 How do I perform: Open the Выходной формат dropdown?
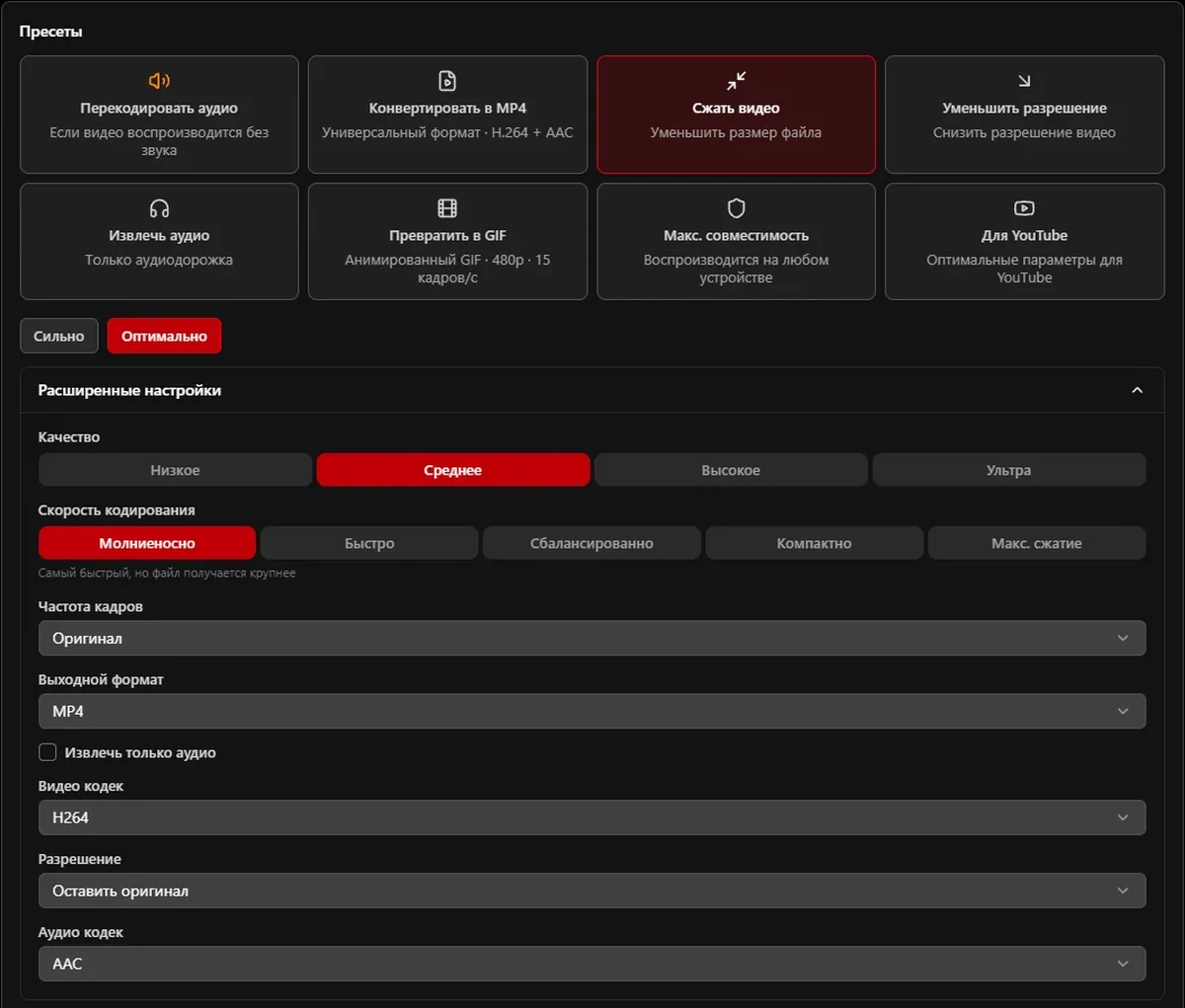pos(592,711)
